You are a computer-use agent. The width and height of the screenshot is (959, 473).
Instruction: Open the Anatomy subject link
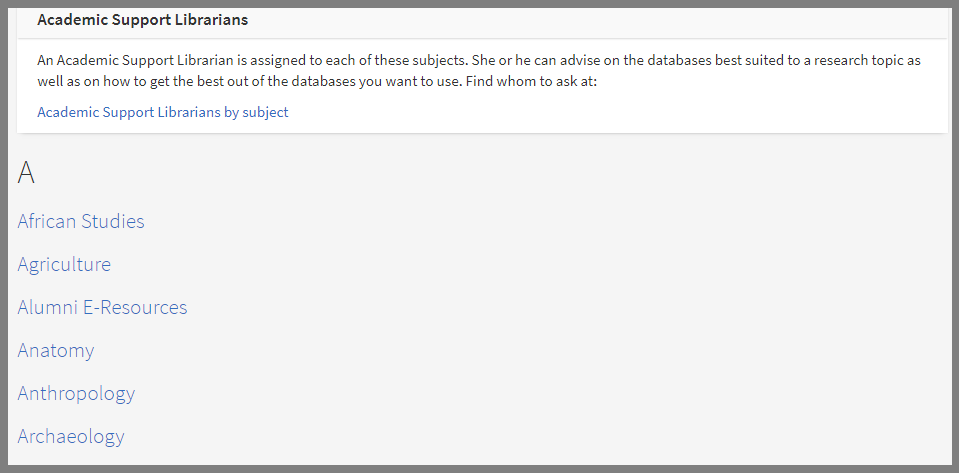(56, 350)
